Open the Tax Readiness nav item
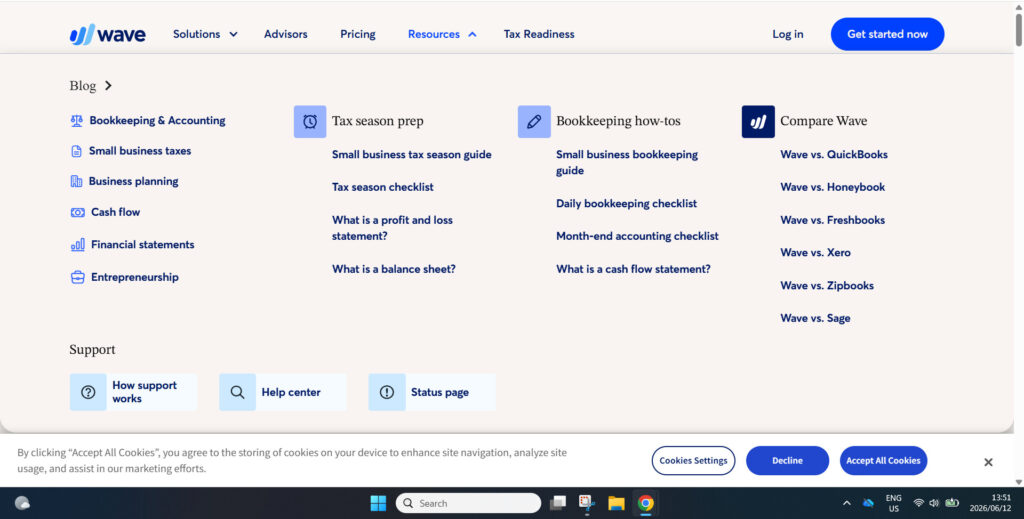 pos(539,34)
